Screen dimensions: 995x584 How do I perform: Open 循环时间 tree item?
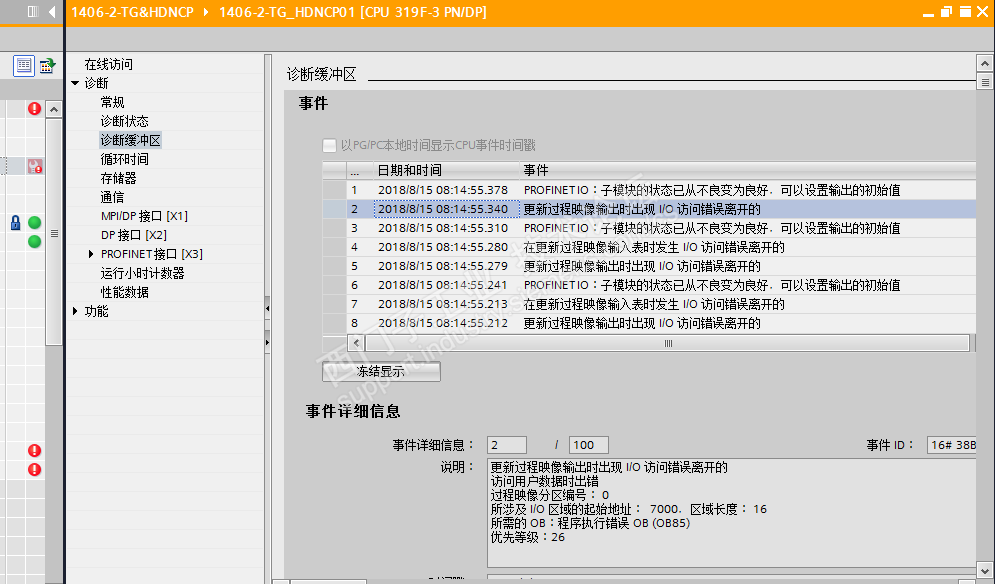pyautogui.click(x=124, y=159)
